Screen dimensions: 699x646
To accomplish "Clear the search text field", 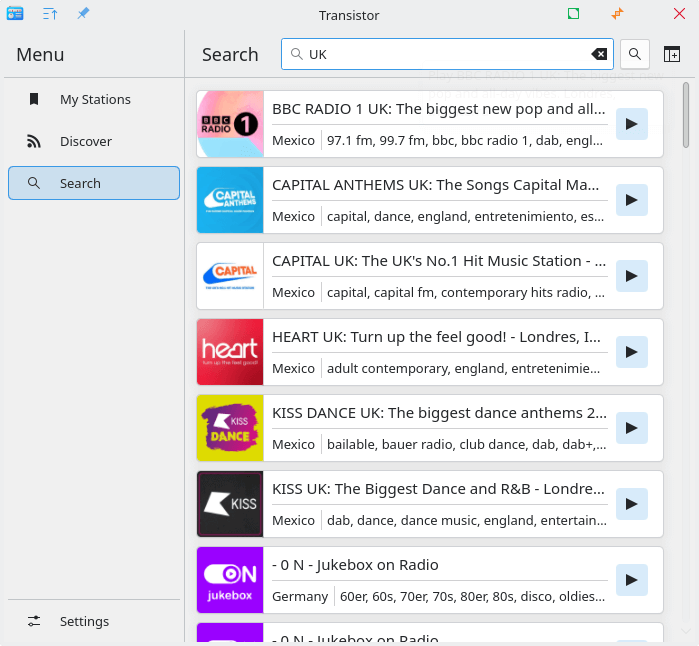I will (x=598, y=54).
